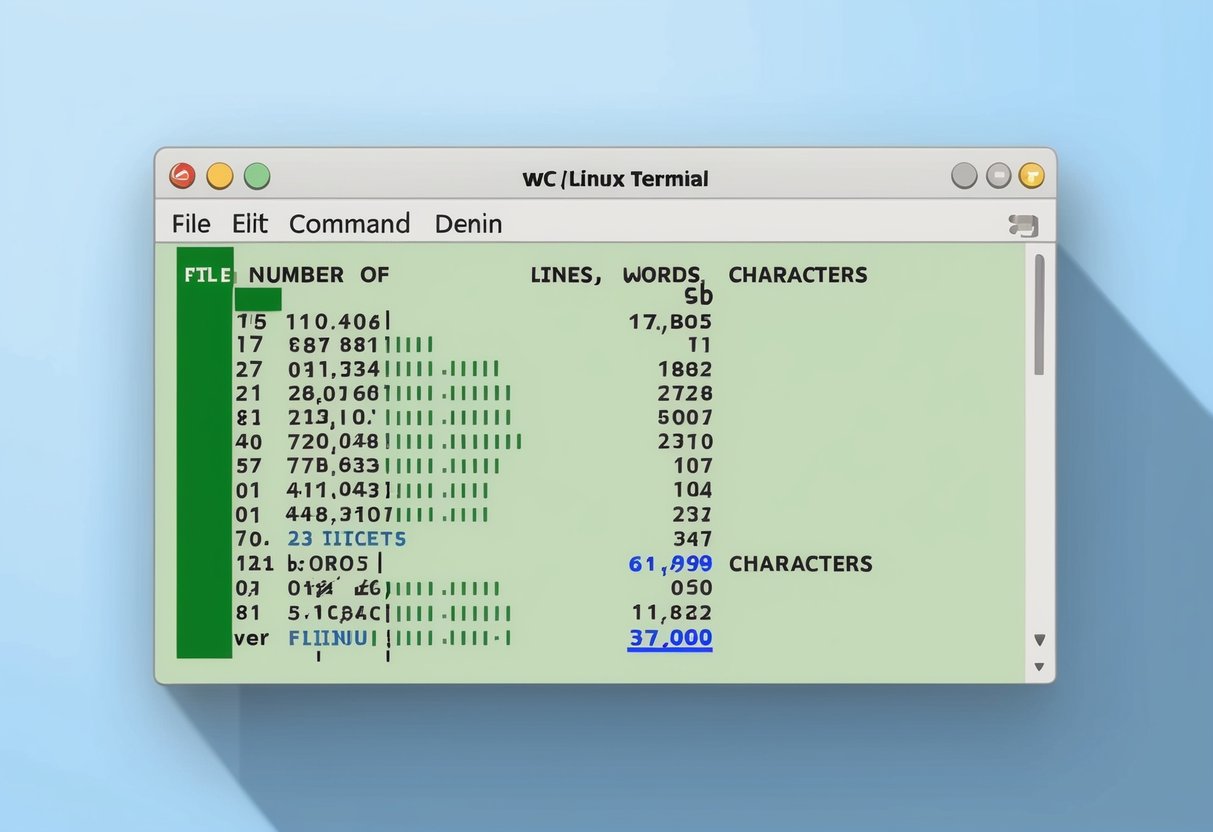Viewport: 1213px width, 832px height.
Task: Click the tall green FILE column bar
Action: tap(203, 460)
